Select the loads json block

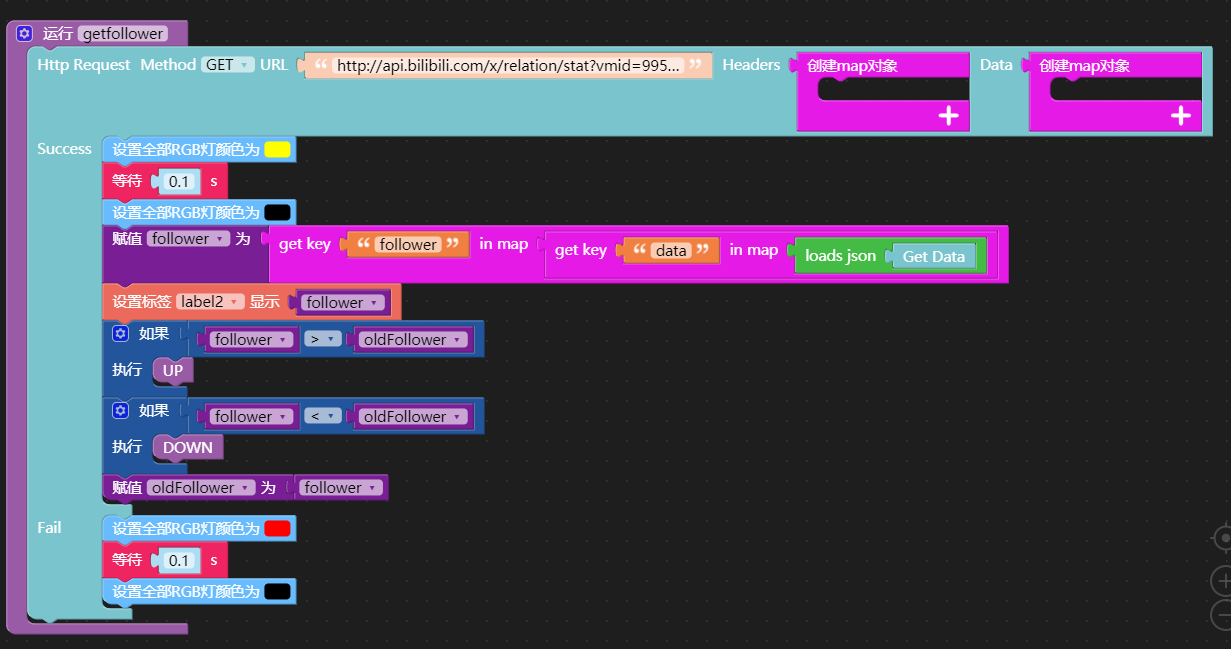pos(840,256)
